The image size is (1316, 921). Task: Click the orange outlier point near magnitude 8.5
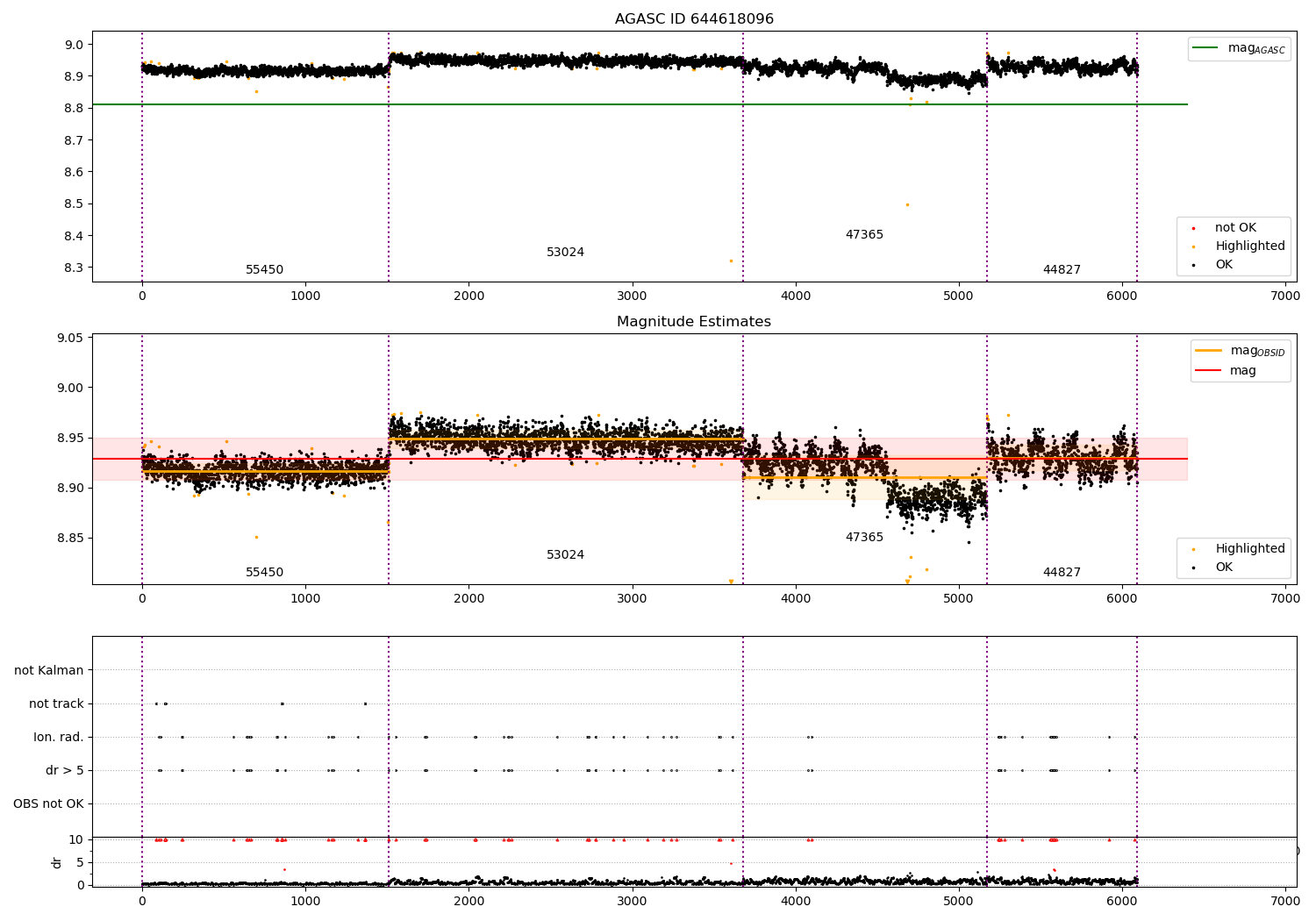907,204
